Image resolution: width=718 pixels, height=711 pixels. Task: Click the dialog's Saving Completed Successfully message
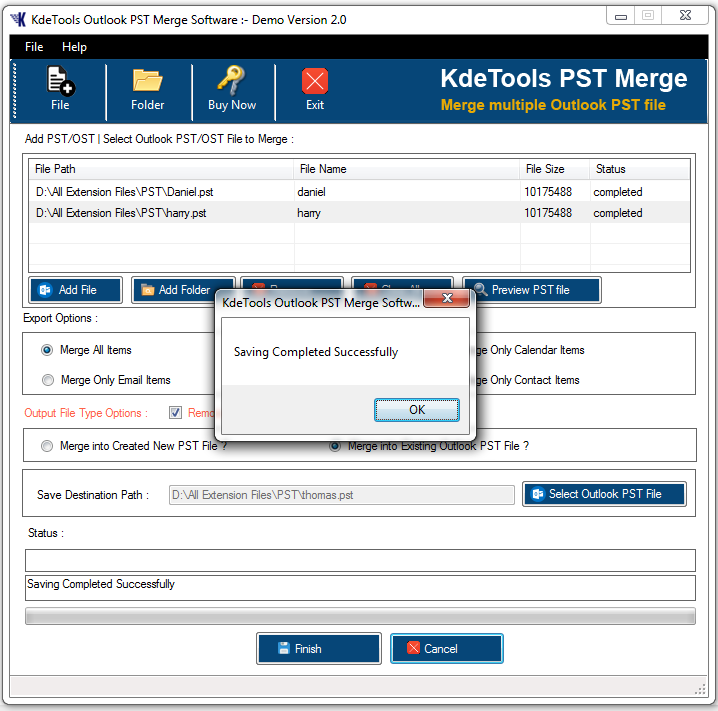pos(316,352)
